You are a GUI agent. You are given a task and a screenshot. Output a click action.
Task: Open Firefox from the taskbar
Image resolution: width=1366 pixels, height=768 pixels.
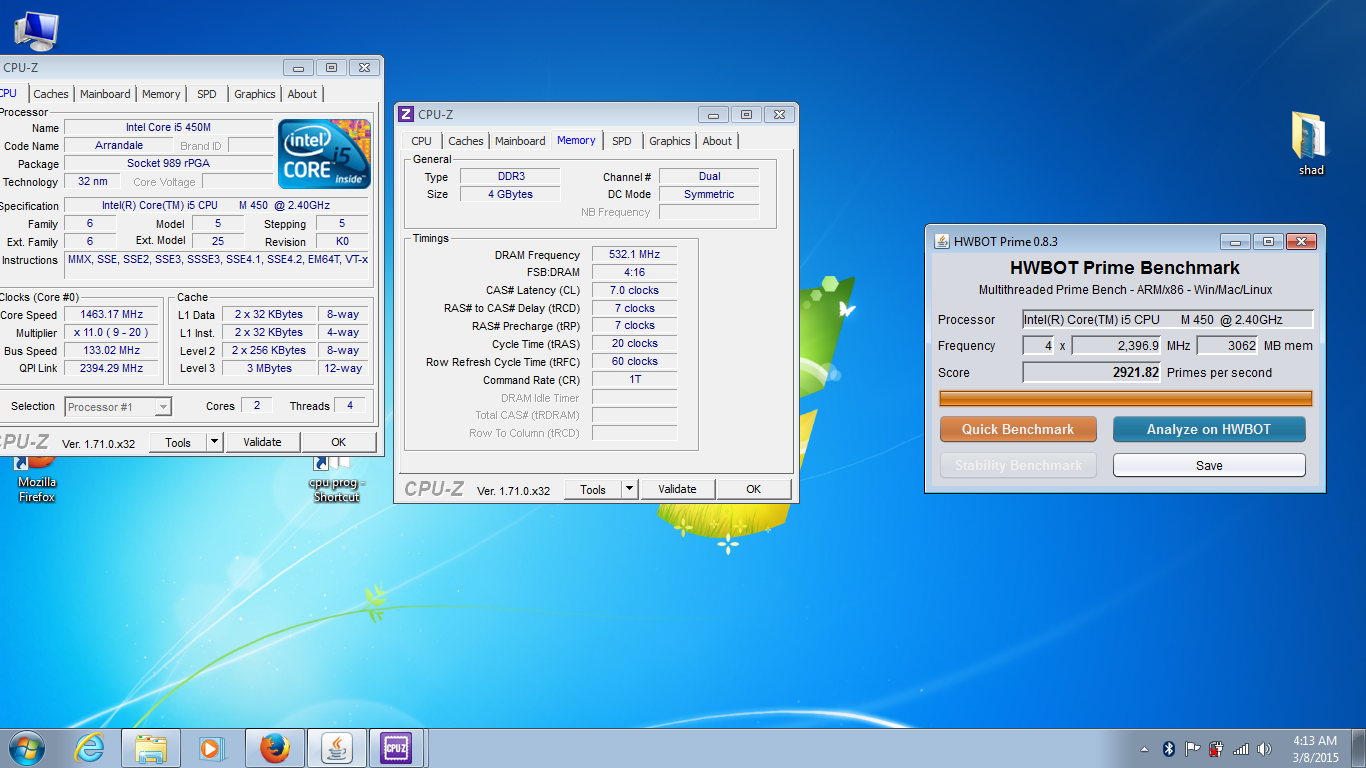(274, 748)
